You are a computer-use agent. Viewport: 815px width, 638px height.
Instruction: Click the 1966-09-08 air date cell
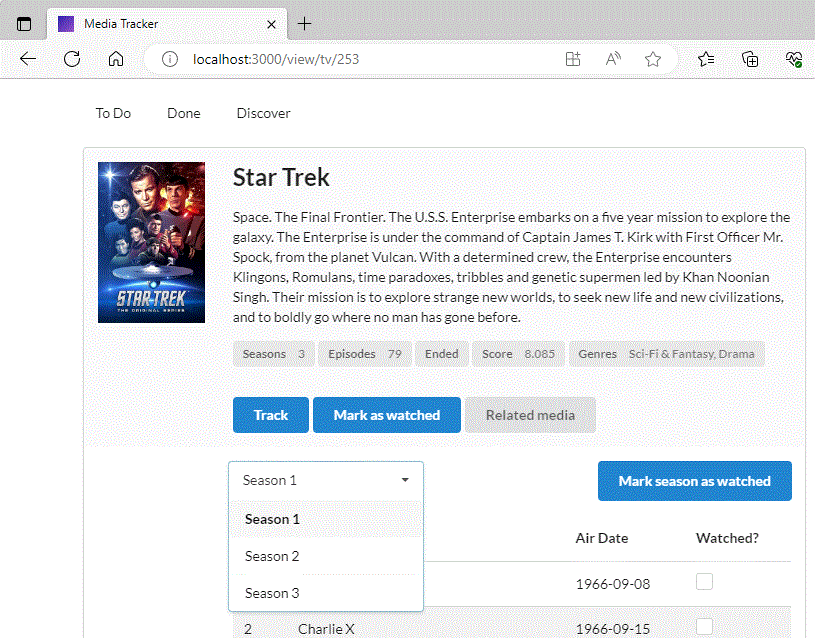coord(613,584)
